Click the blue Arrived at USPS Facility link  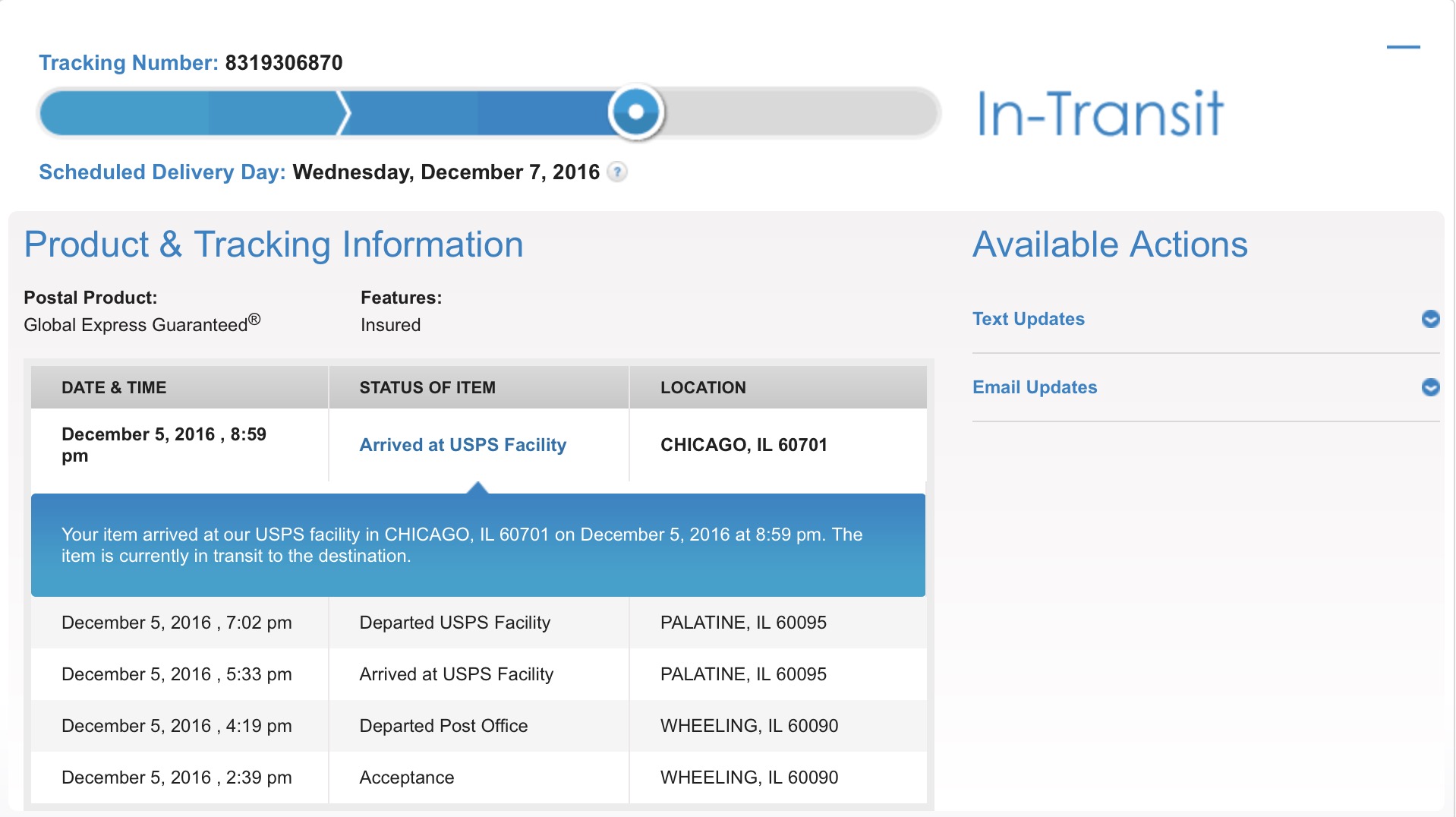point(463,445)
